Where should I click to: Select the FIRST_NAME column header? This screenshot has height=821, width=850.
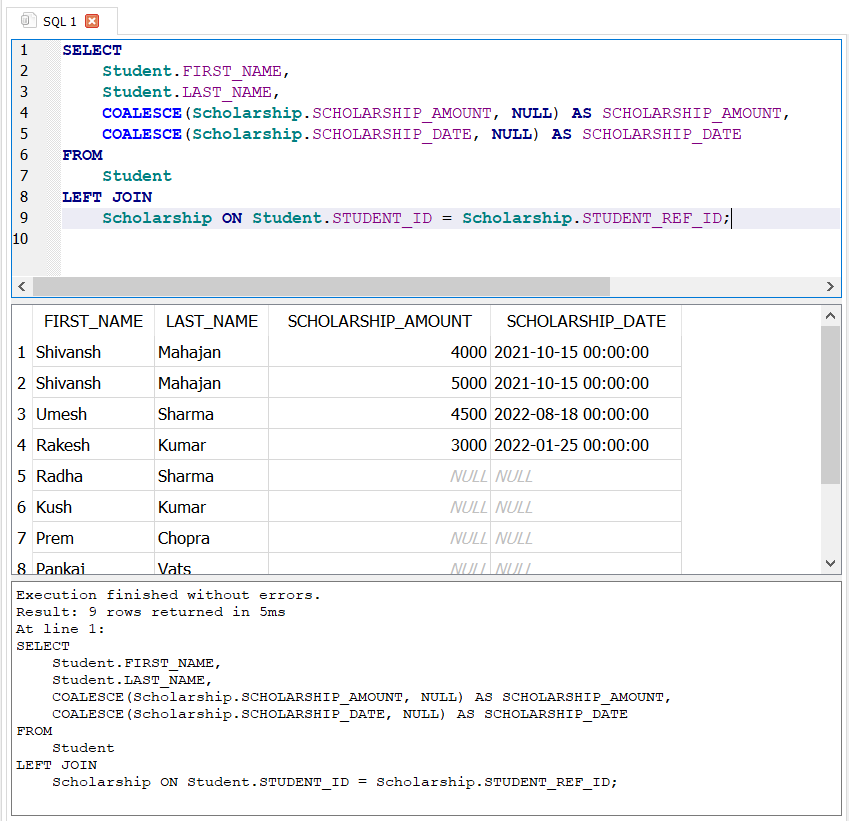(x=93, y=321)
